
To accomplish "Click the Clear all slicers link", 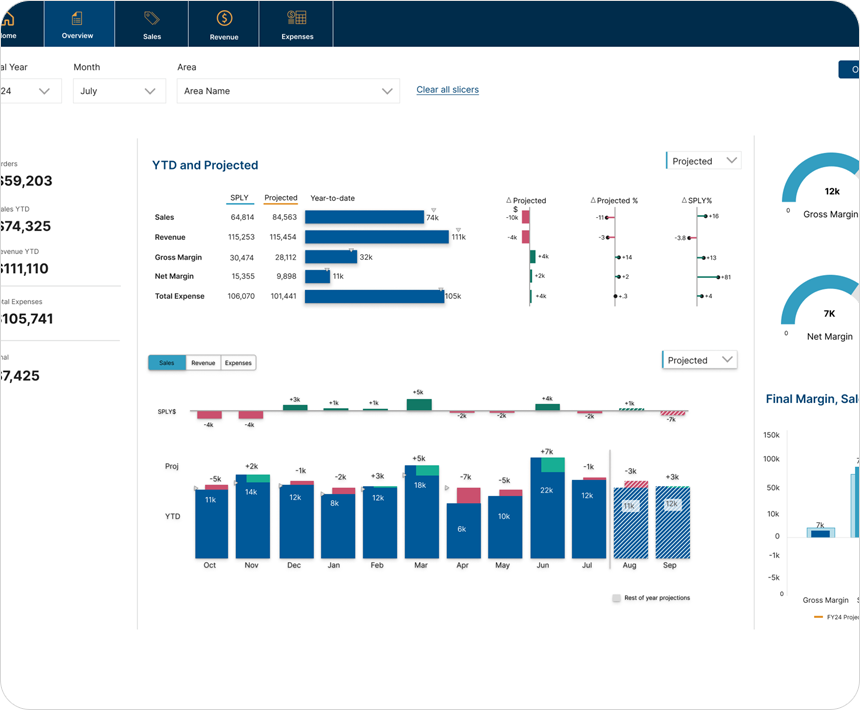I will coord(447,90).
